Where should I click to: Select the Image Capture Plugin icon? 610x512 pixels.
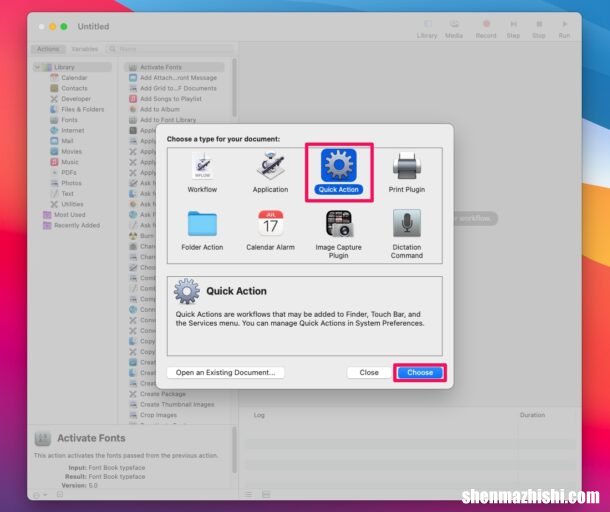point(339,223)
